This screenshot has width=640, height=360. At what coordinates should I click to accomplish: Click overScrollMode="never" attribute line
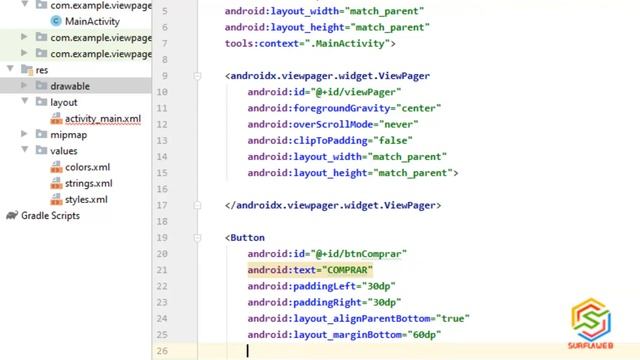coord(333,124)
